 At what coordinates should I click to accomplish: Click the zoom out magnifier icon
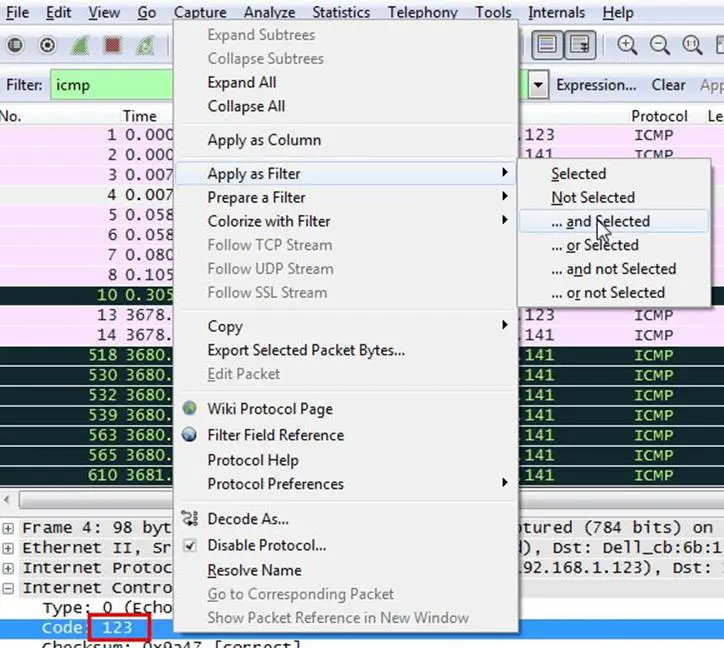coord(659,45)
